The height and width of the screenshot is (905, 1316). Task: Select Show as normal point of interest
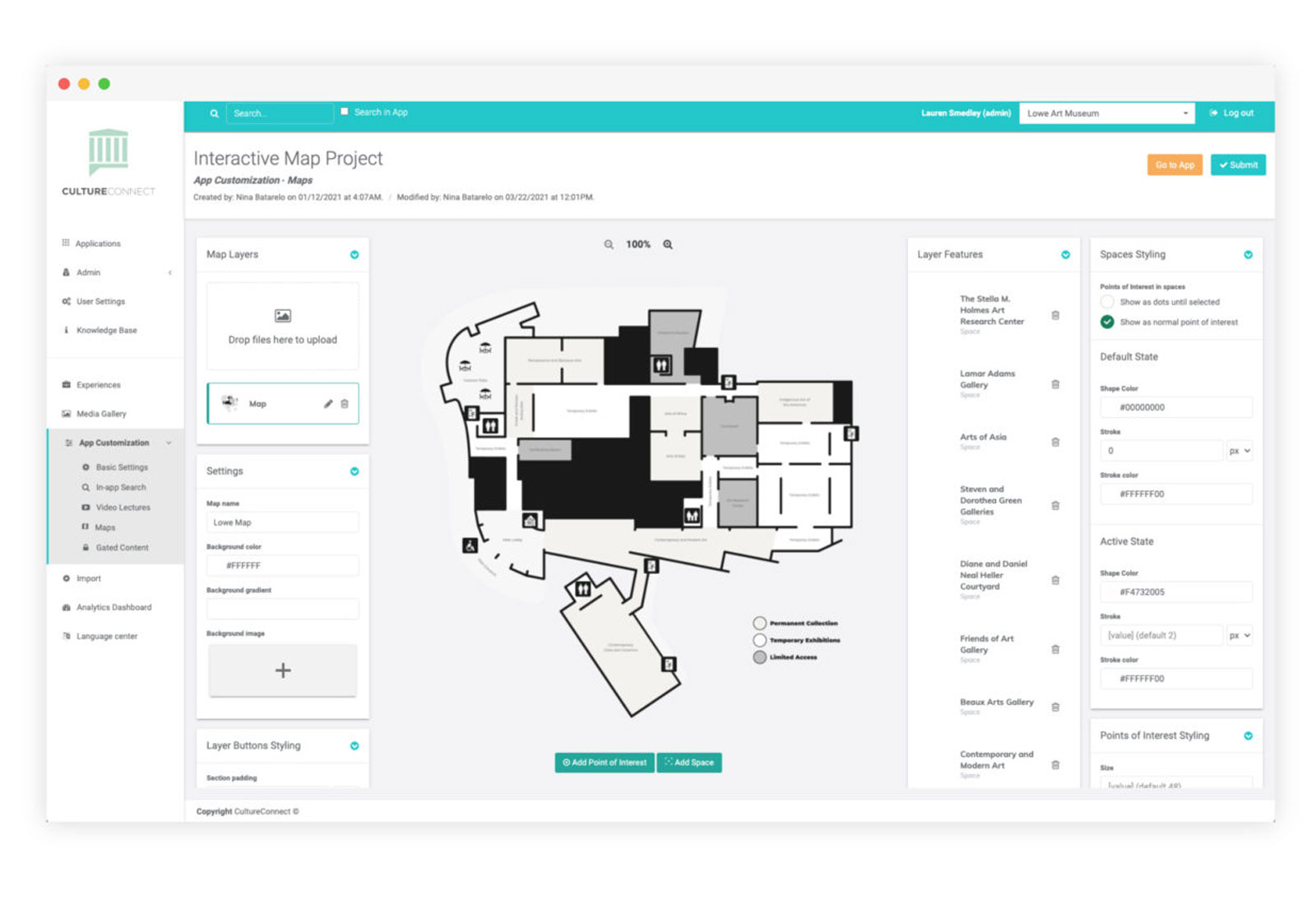pyautogui.click(x=1107, y=322)
